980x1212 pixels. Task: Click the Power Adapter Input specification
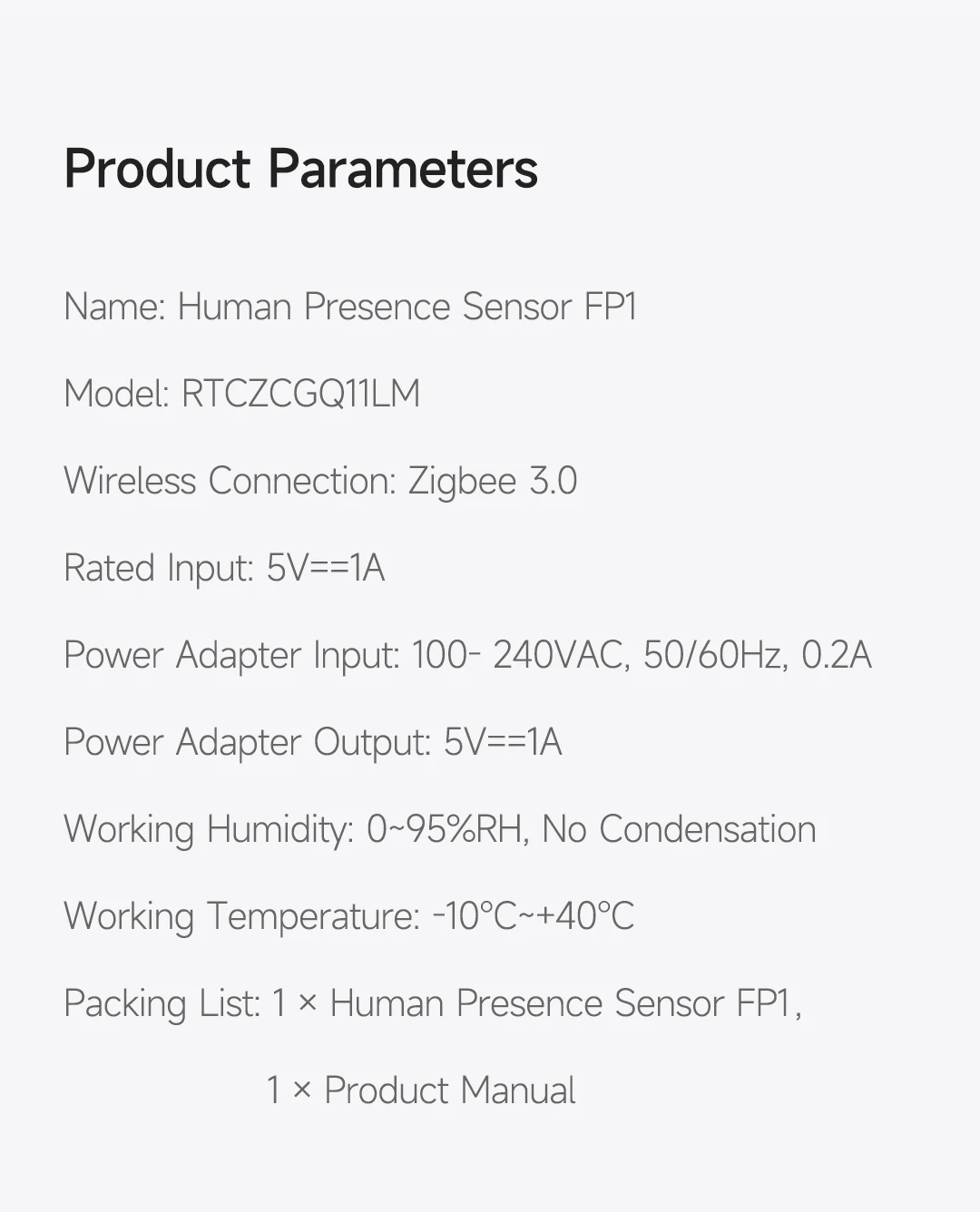[x=467, y=655]
